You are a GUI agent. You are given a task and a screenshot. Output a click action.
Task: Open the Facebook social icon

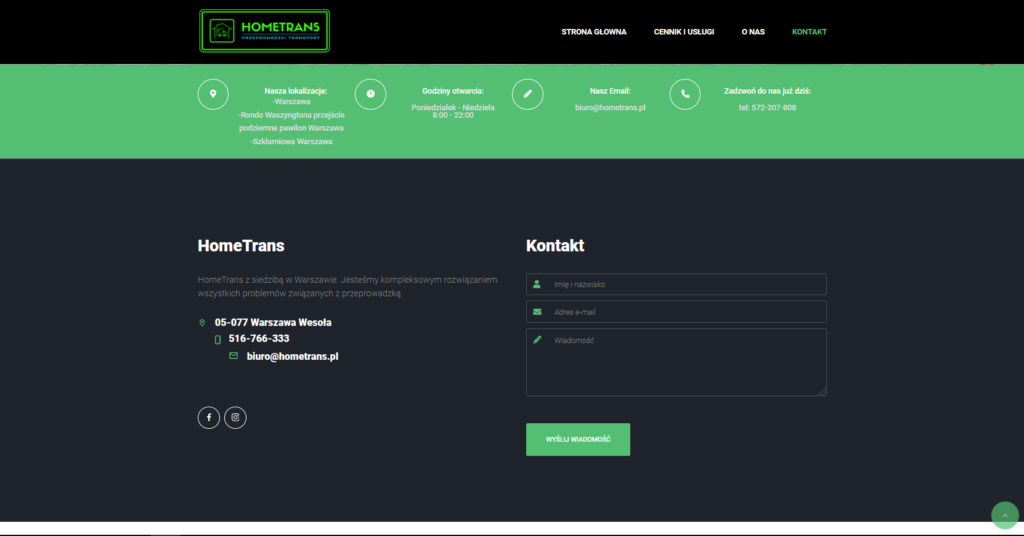pyautogui.click(x=208, y=418)
